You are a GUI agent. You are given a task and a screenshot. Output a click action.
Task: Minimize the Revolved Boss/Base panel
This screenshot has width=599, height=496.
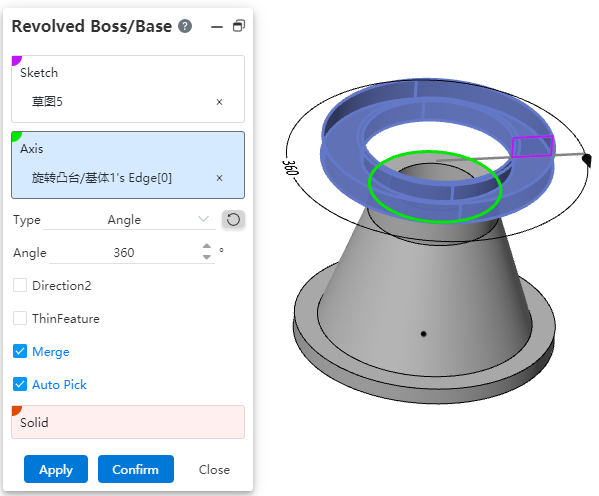pos(217,27)
